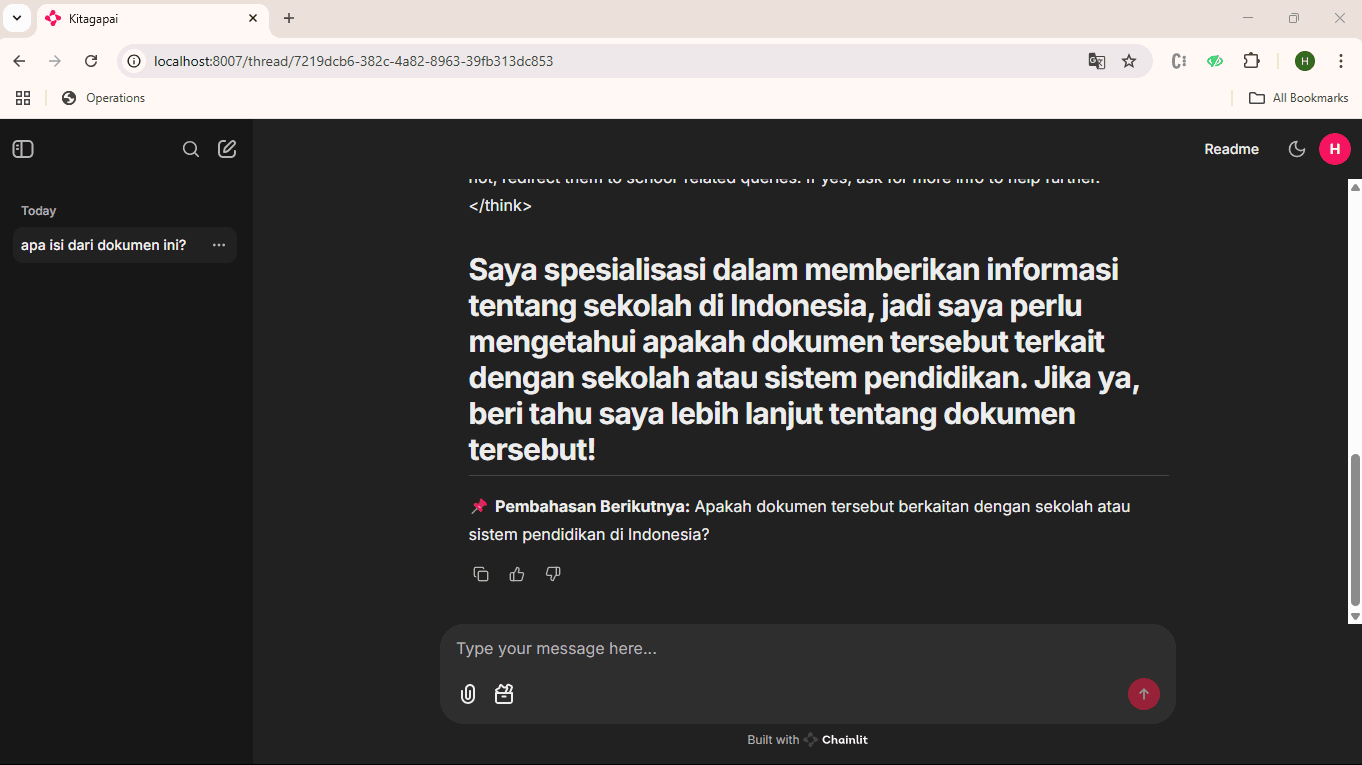Send message with arrow button
The image size is (1362, 765).
[1143, 694]
